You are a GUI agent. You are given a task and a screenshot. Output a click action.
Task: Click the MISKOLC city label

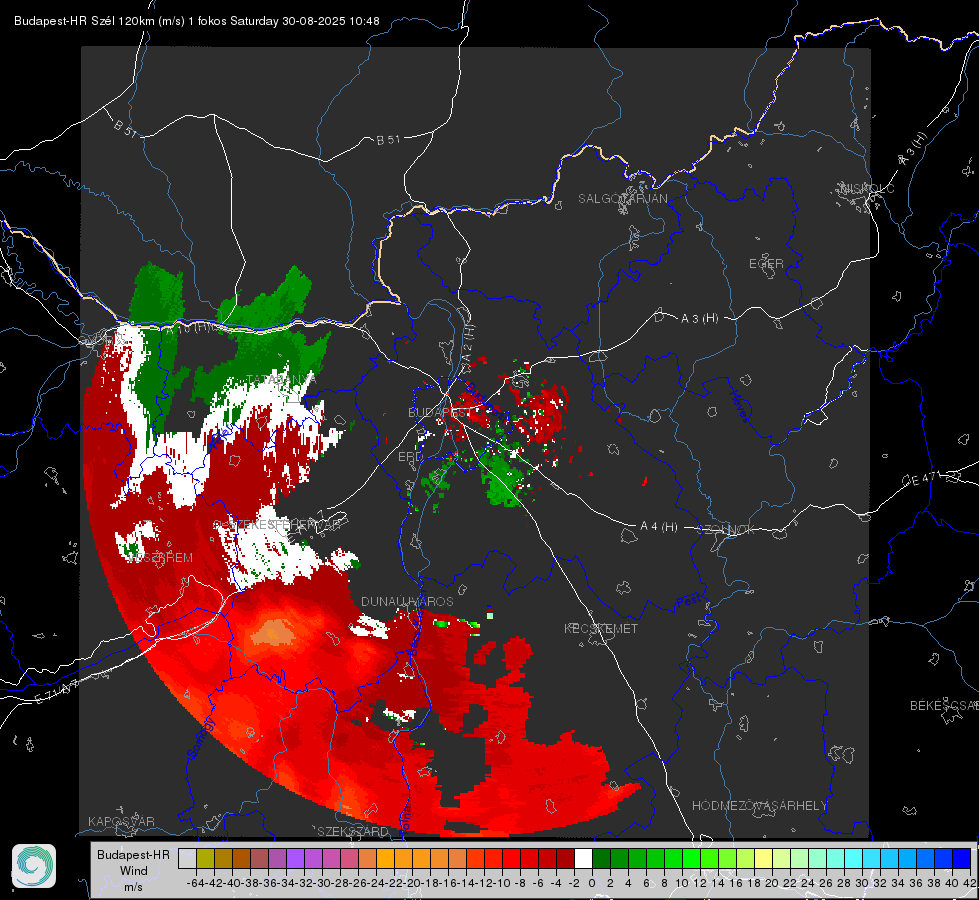(867, 188)
